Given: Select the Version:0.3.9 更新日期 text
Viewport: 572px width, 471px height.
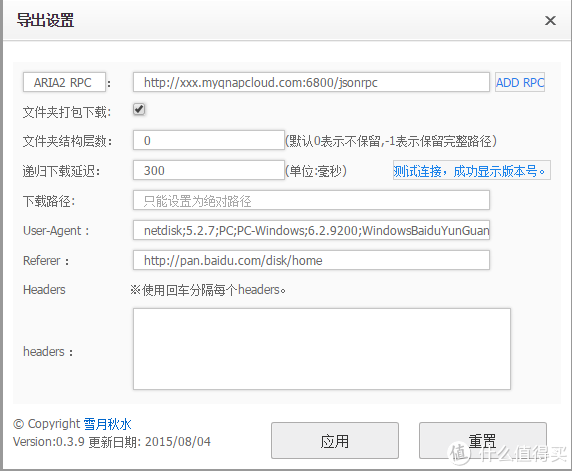Looking at the screenshot, I should coord(112,442).
